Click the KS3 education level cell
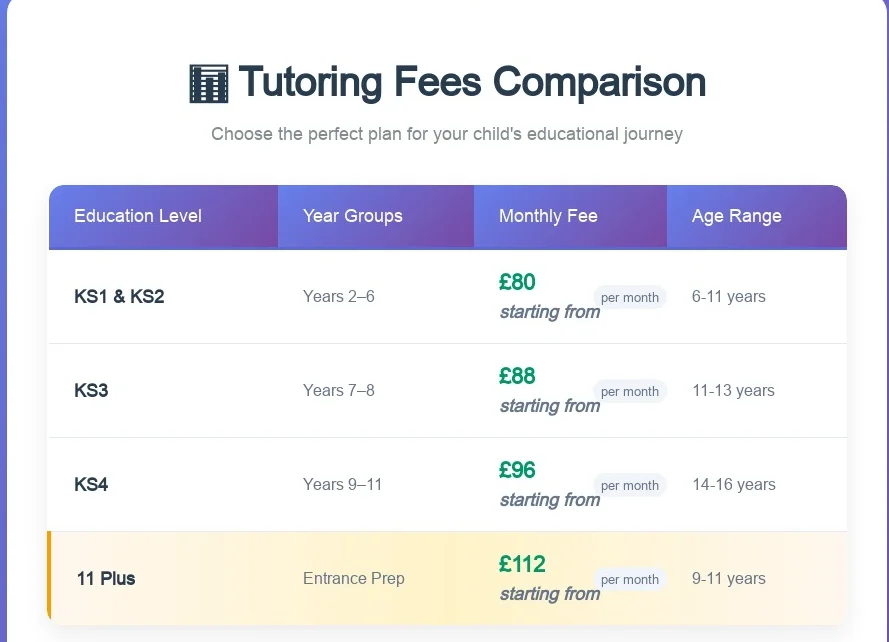889x642 pixels. click(91, 391)
